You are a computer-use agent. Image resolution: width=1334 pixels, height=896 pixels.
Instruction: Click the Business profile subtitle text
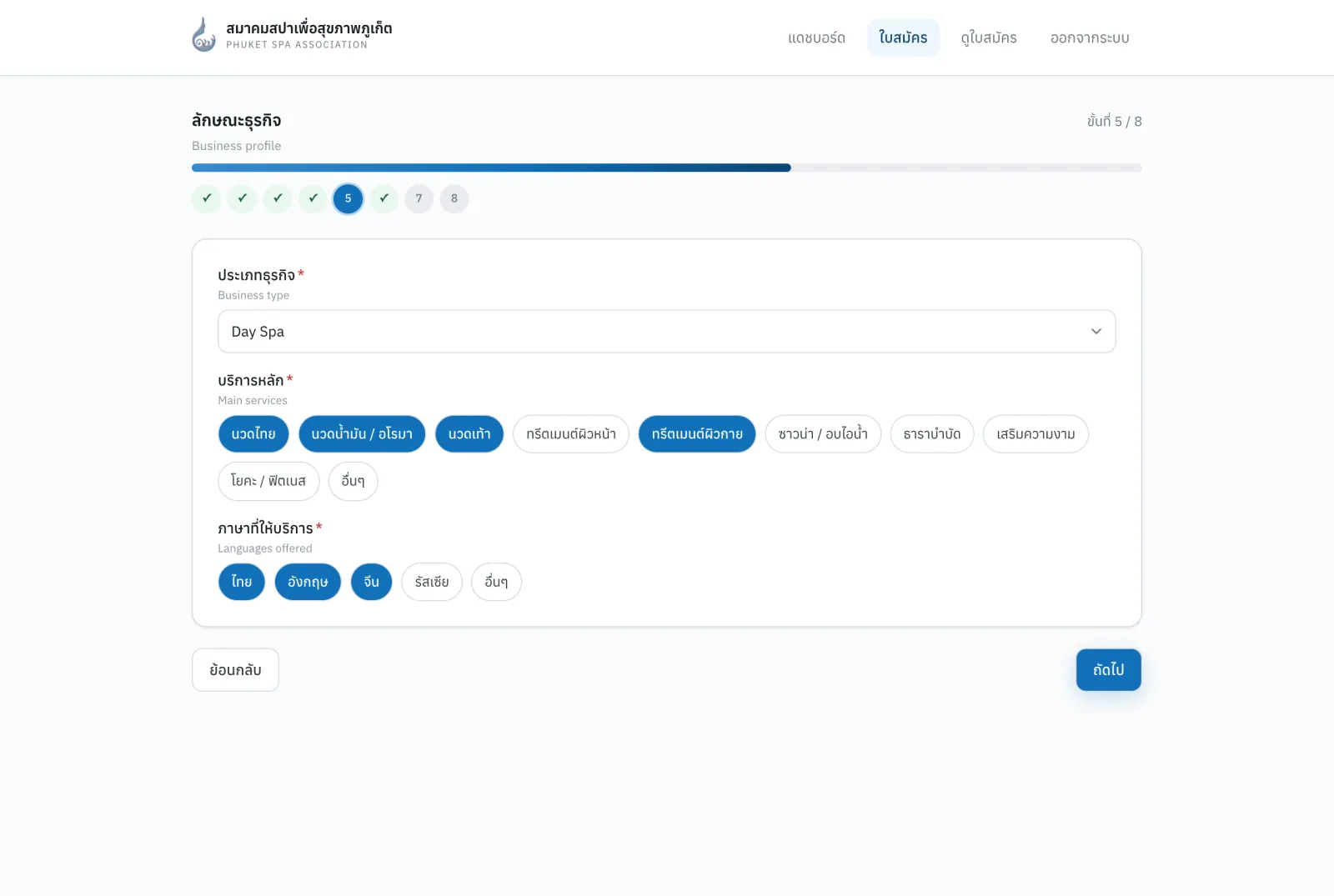[x=237, y=146]
